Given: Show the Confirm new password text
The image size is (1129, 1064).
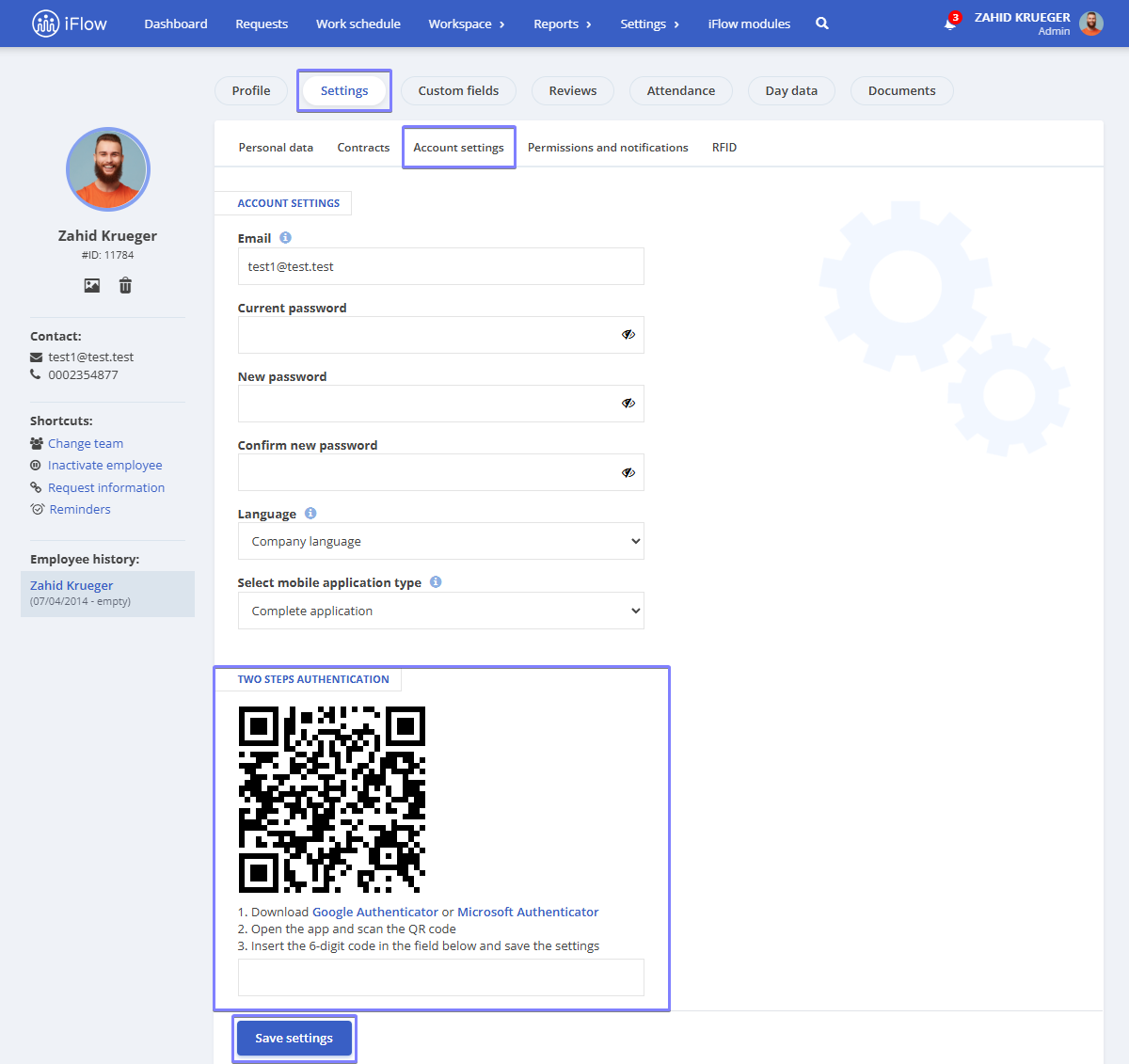Looking at the screenshot, I should coord(628,472).
